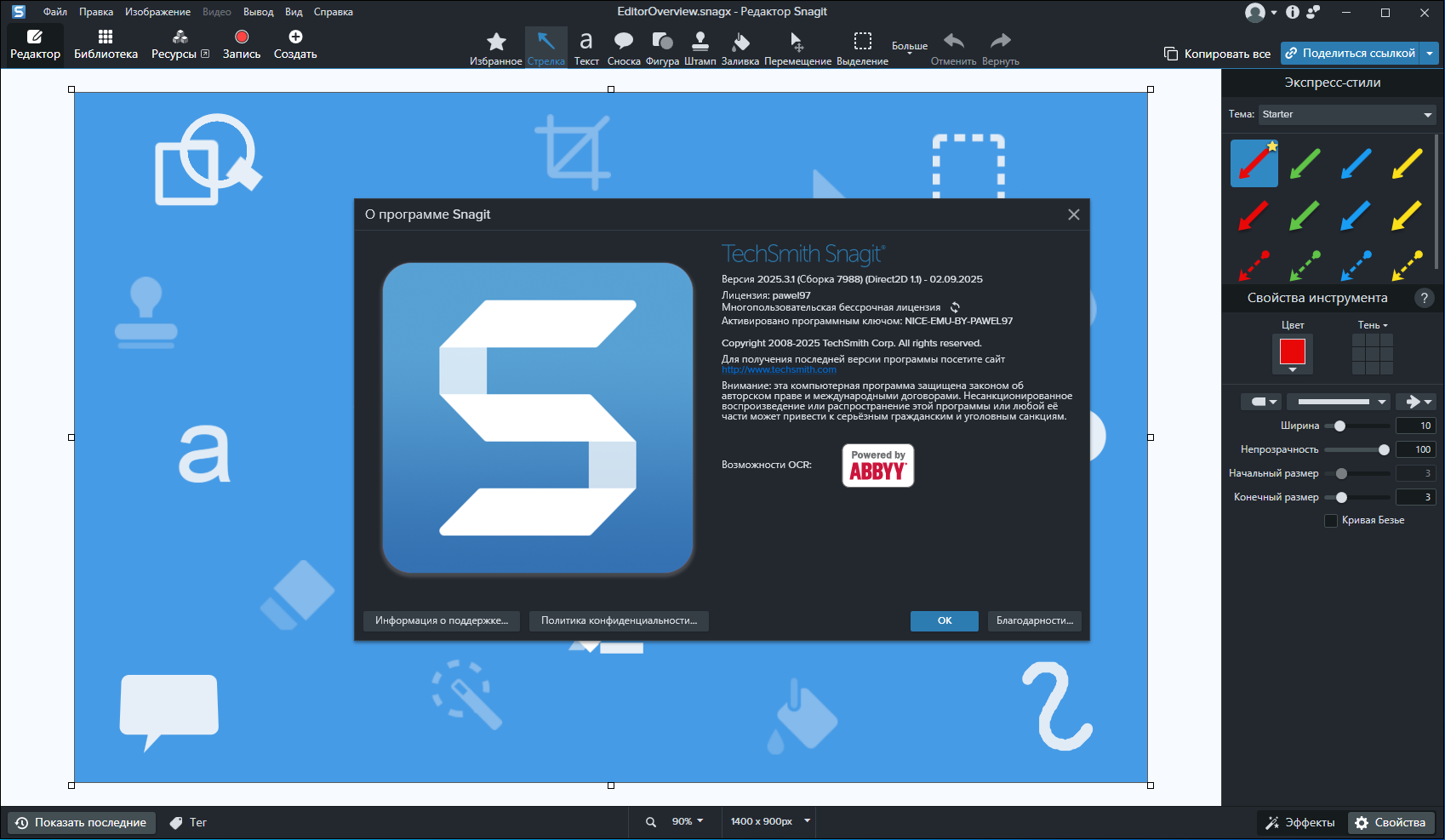Click the Тень shadow direction grid
The height and width of the screenshot is (840, 1445).
(1373, 354)
